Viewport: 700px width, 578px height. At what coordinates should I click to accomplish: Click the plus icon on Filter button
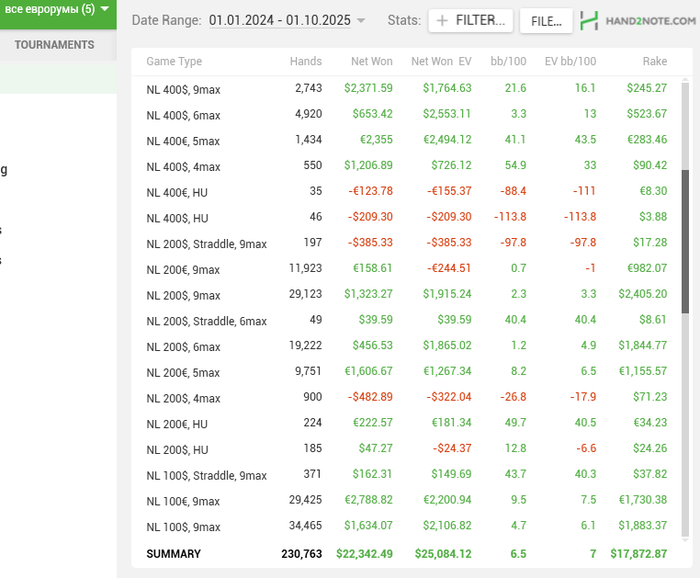tap(443, 21)
